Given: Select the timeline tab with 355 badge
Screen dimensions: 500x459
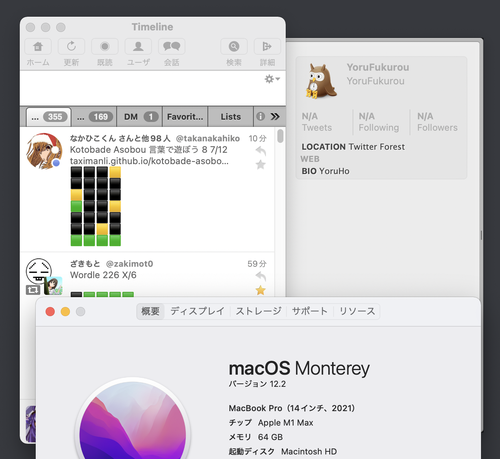Looking at the screenshot, I should tap(49, 117).
